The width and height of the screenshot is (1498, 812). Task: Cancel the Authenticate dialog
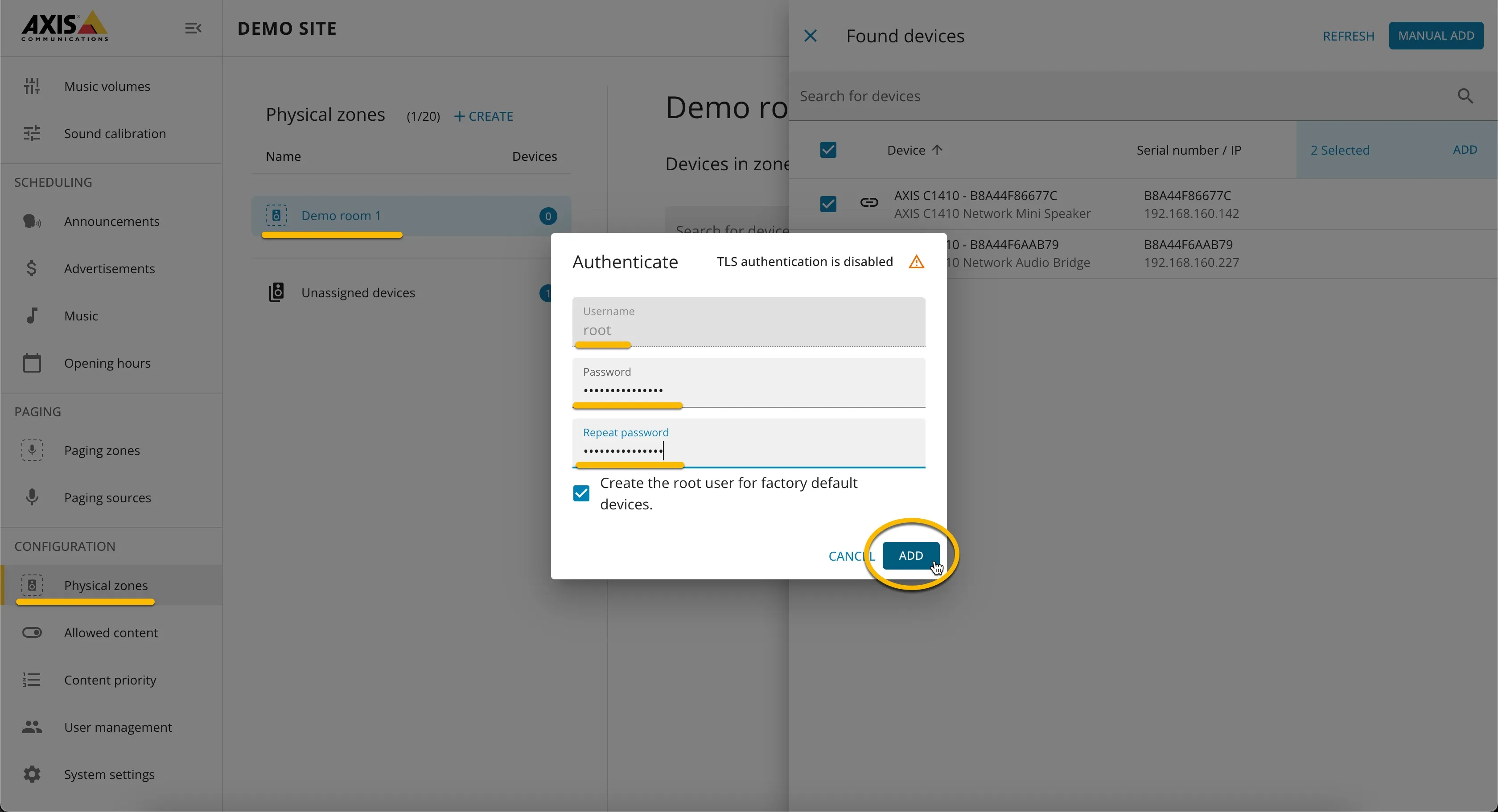(852, 556)
